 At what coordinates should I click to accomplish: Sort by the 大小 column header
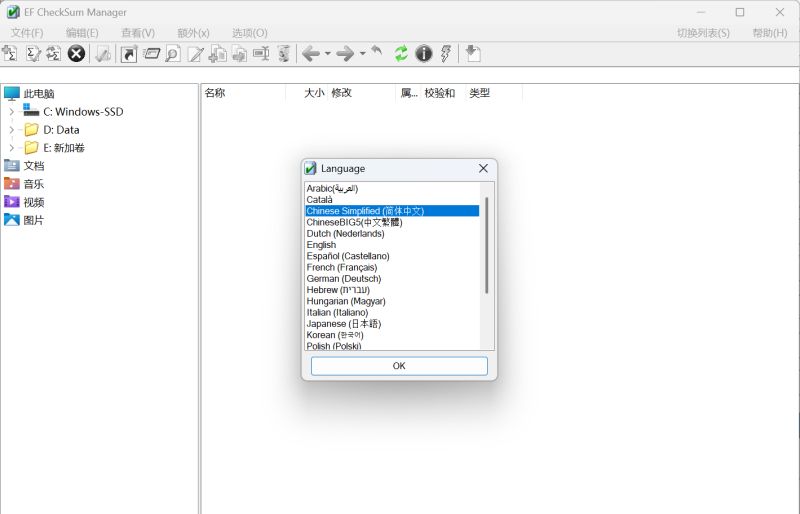(306, 93)
